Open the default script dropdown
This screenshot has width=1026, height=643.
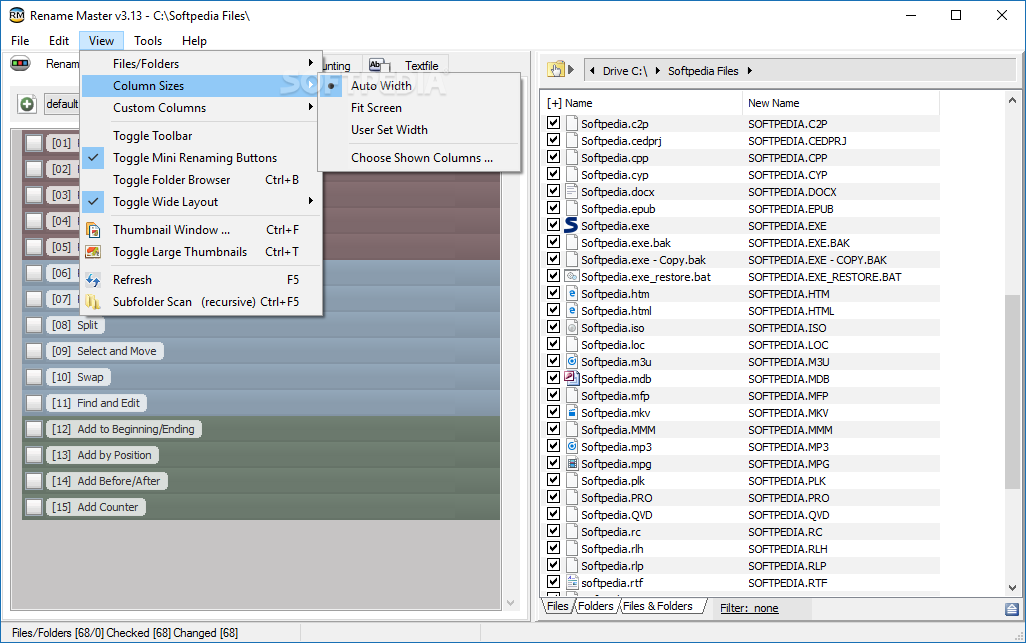(x=62, y=104)
